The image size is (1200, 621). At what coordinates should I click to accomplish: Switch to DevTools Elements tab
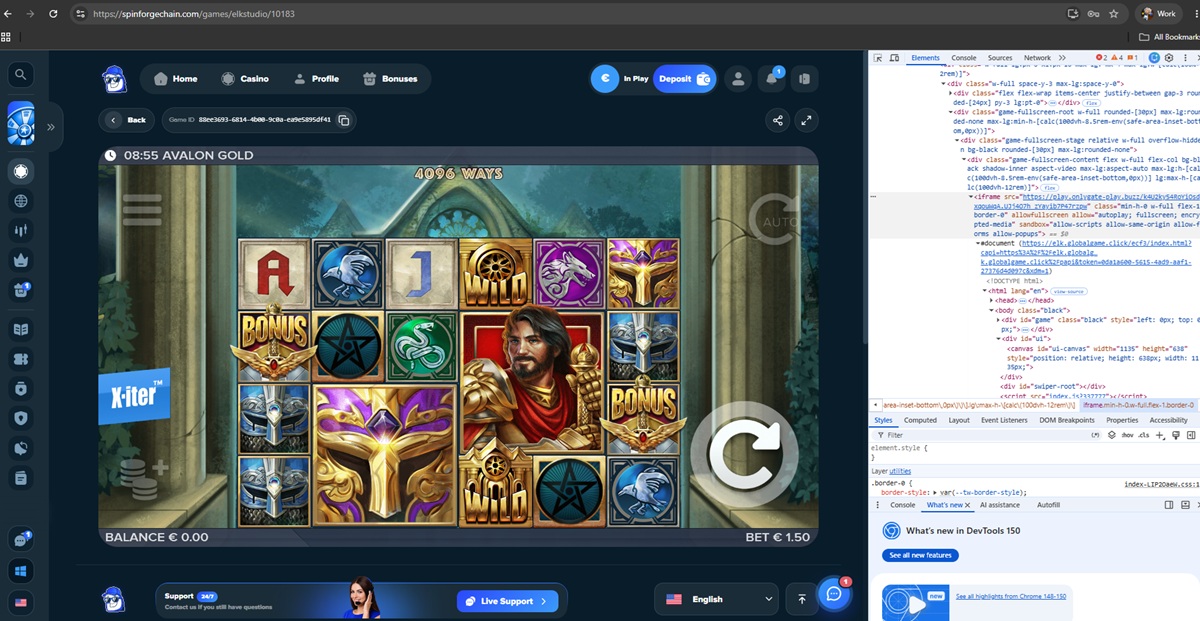click(925, 58)
